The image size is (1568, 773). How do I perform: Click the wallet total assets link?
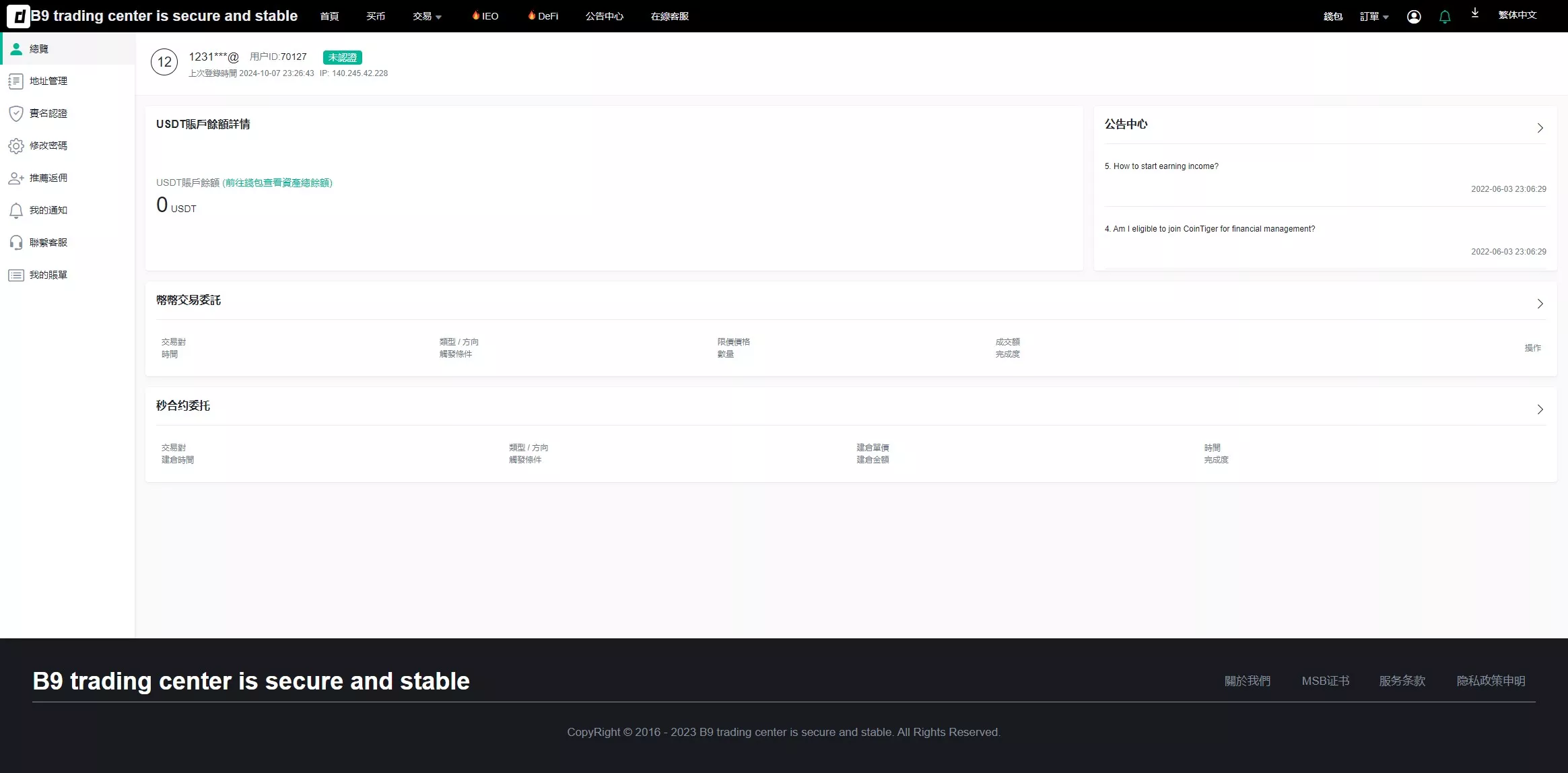click(277, 183)
